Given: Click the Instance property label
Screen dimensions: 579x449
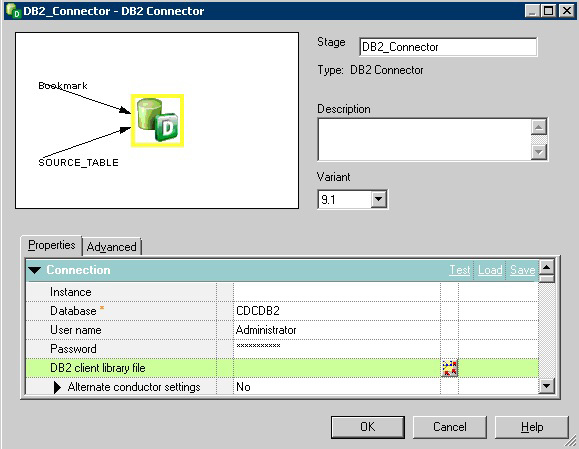Looking at the screenshot, I should tap(71, 292).
